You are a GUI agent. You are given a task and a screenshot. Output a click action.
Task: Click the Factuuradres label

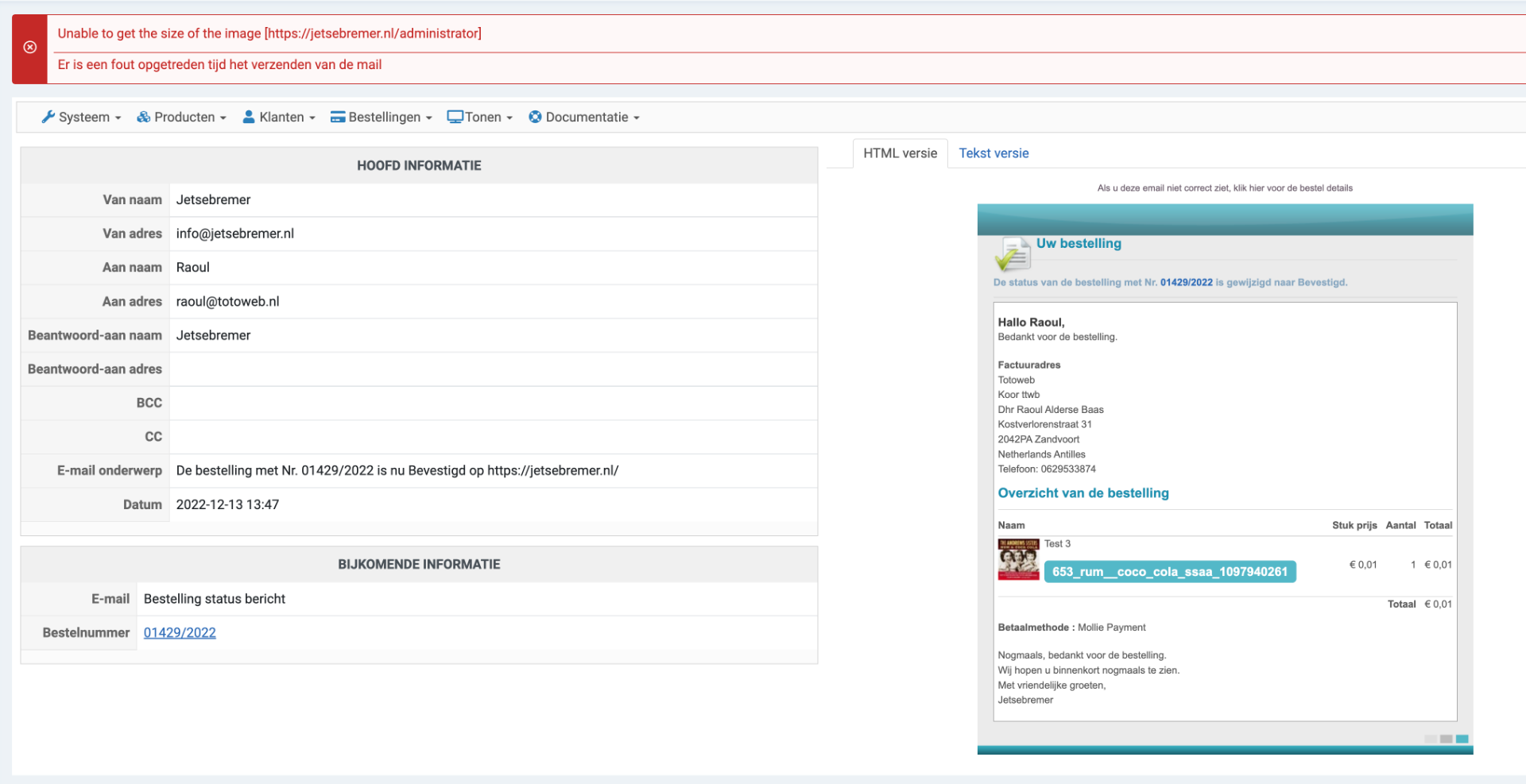point(1029,365)
